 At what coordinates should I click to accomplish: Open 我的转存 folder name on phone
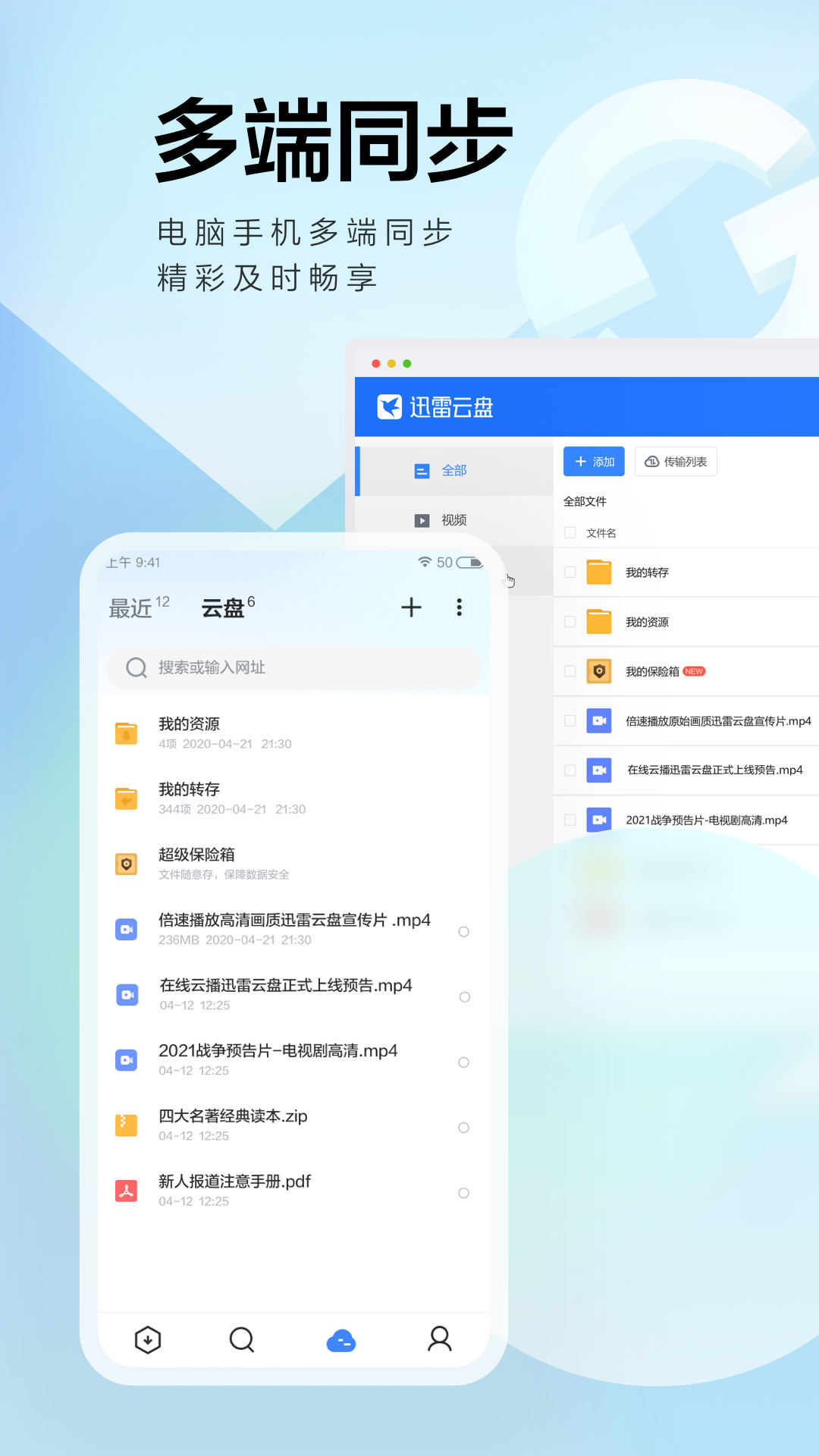(x=189, y=789)
